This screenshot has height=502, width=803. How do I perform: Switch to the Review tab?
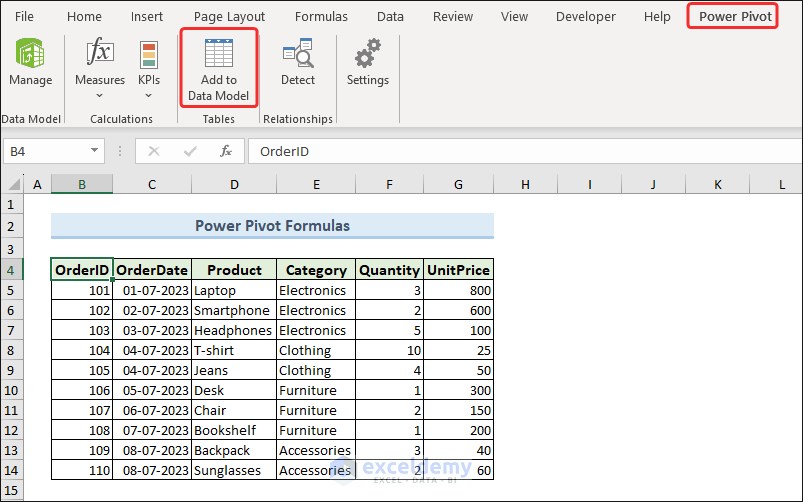[453, 17]
